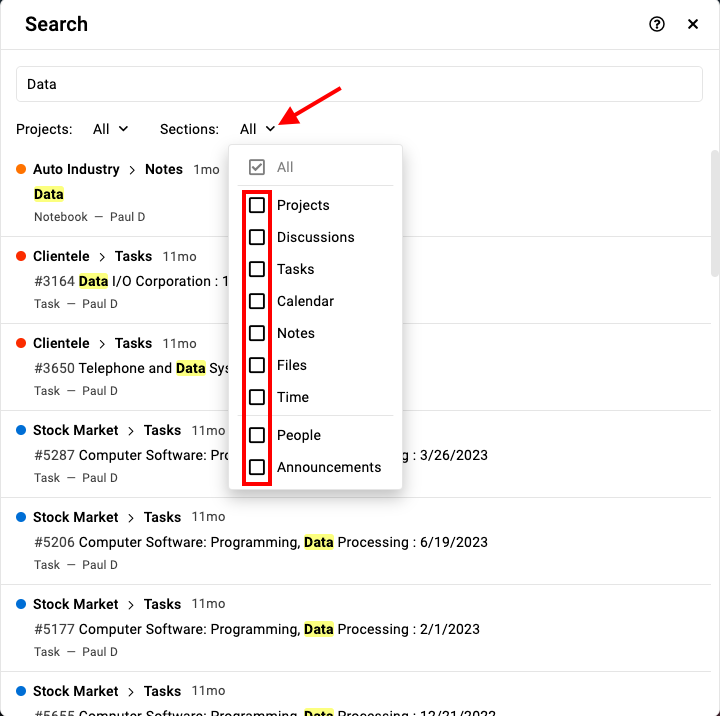The height and width of the screenshot is (716, 720).
Task: Check the Files section checkbox
Action: (257, 365)
